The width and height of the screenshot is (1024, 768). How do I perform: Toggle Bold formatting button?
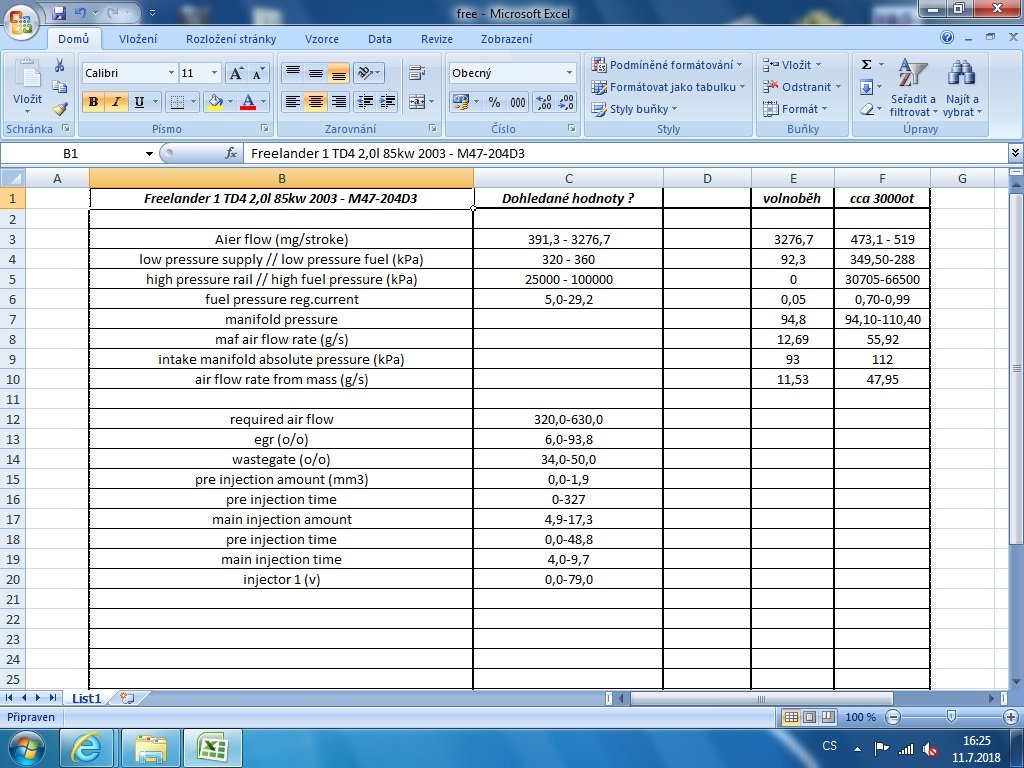tap(94, 102)
